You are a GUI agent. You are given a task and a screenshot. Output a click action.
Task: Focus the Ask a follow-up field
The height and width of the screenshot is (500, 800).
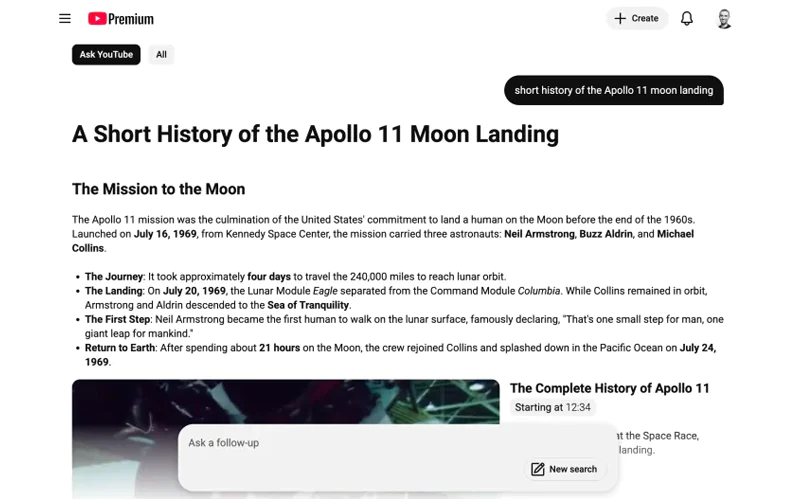point(350,443)
